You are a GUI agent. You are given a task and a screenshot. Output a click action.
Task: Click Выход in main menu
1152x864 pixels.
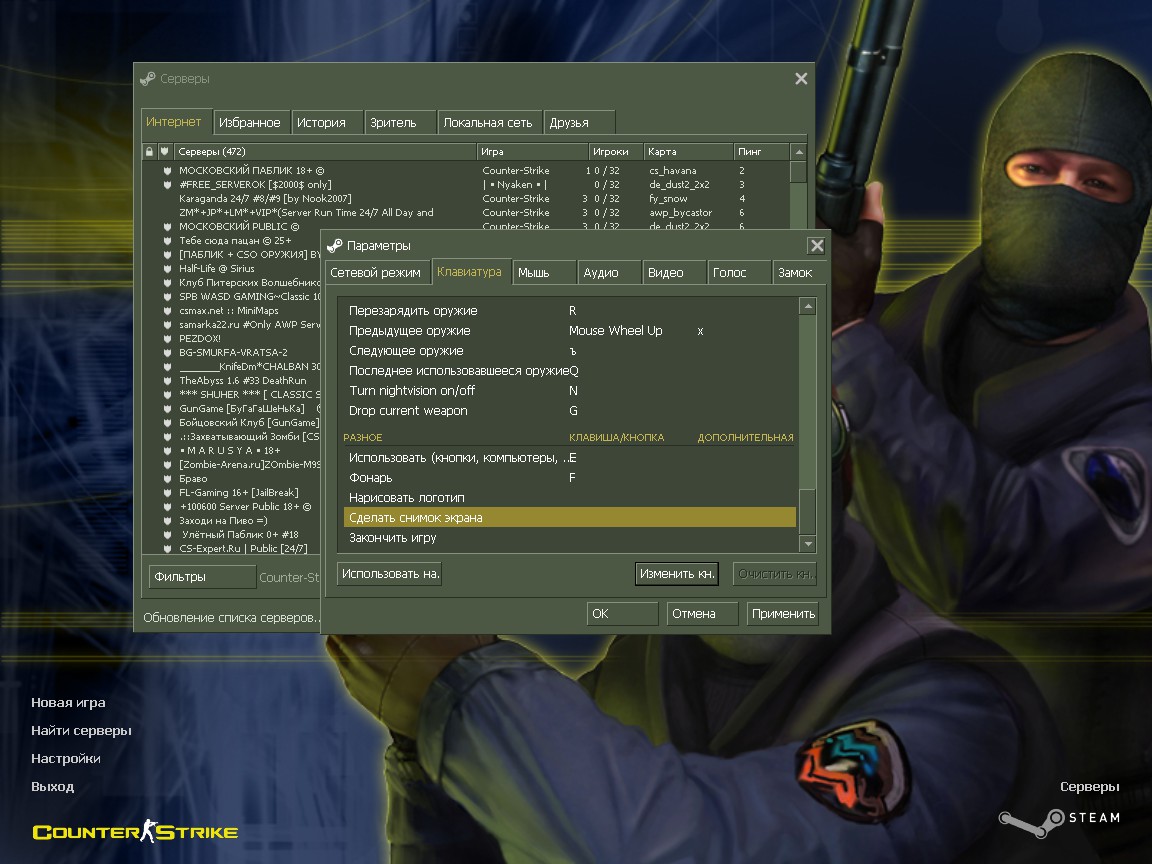pos(53,786)
